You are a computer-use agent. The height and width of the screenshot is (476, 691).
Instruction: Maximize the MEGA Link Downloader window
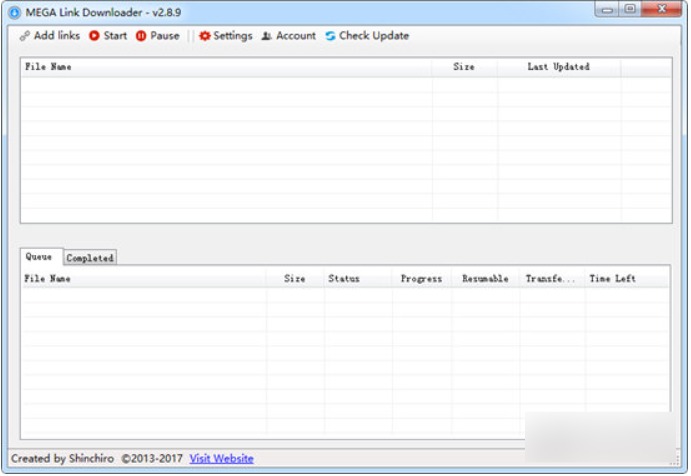click(x=630, y=10)
